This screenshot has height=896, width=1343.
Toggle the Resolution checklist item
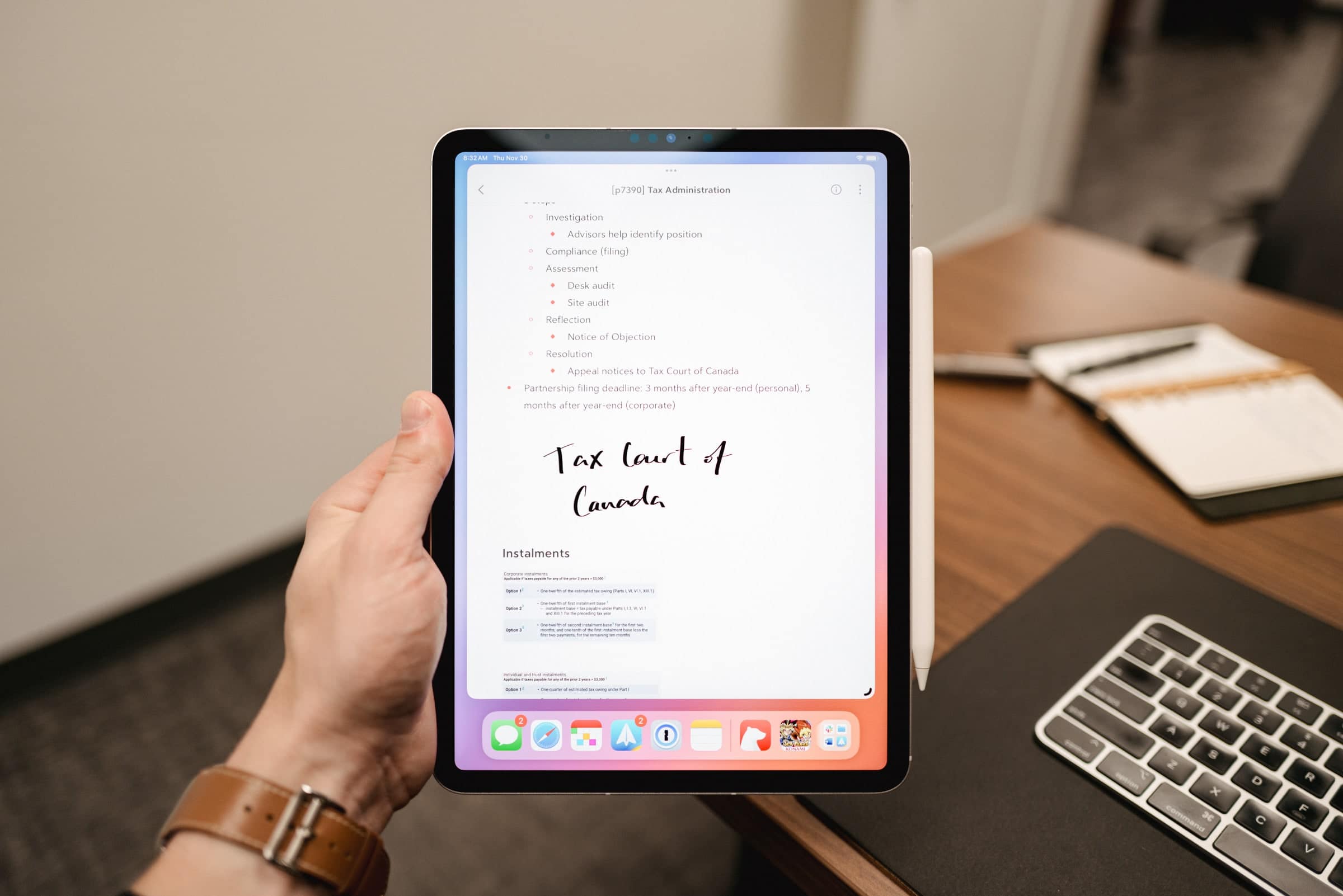click(530, 354)
